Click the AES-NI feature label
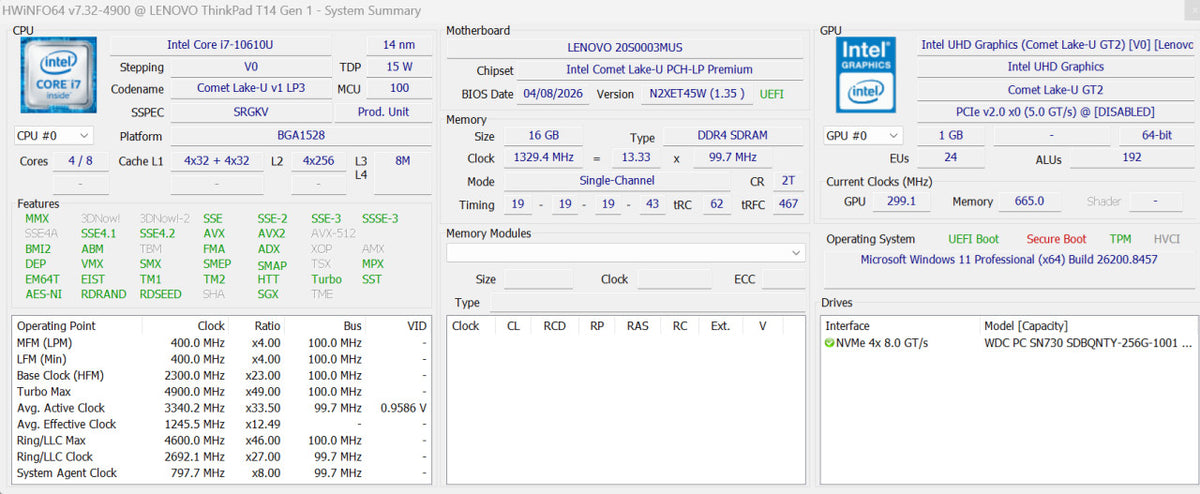This screenshot has width=1200, height=494. [x=43, y=294]
